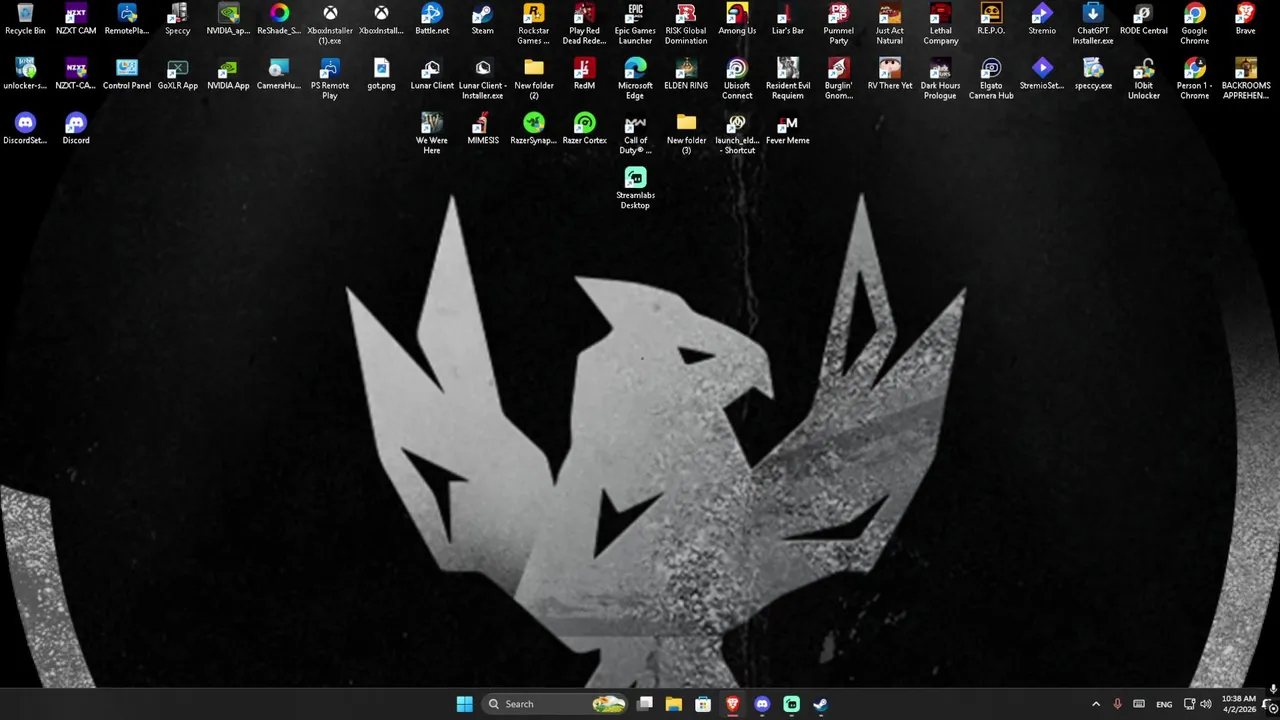The image size is (1280, 720).
Task: Launch Lethal Company from the desktop
Action: (940, 24)
